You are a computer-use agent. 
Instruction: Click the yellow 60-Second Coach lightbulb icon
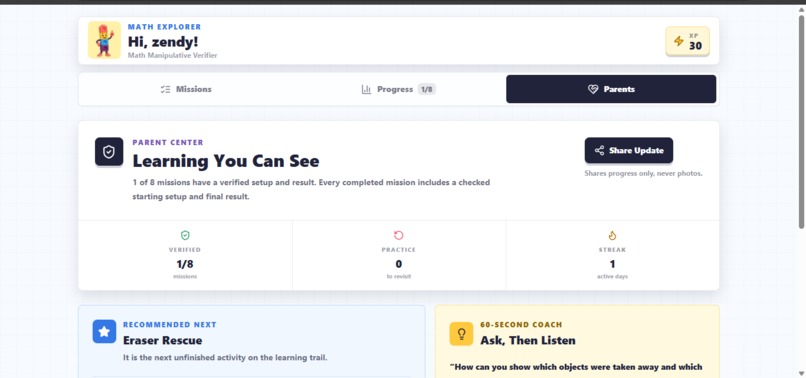461,334
